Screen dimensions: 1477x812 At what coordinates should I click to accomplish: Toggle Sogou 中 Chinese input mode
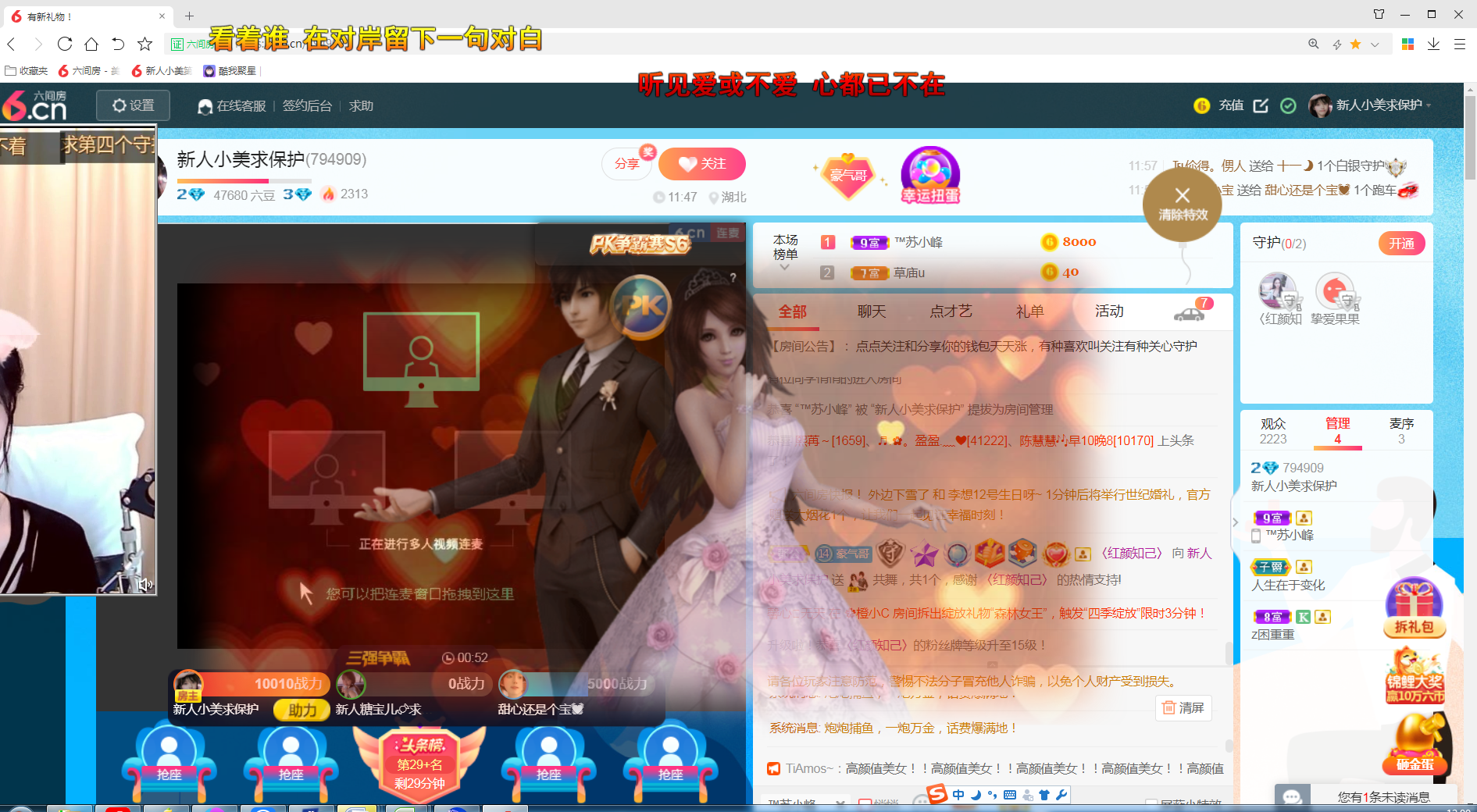coord(958,795)
